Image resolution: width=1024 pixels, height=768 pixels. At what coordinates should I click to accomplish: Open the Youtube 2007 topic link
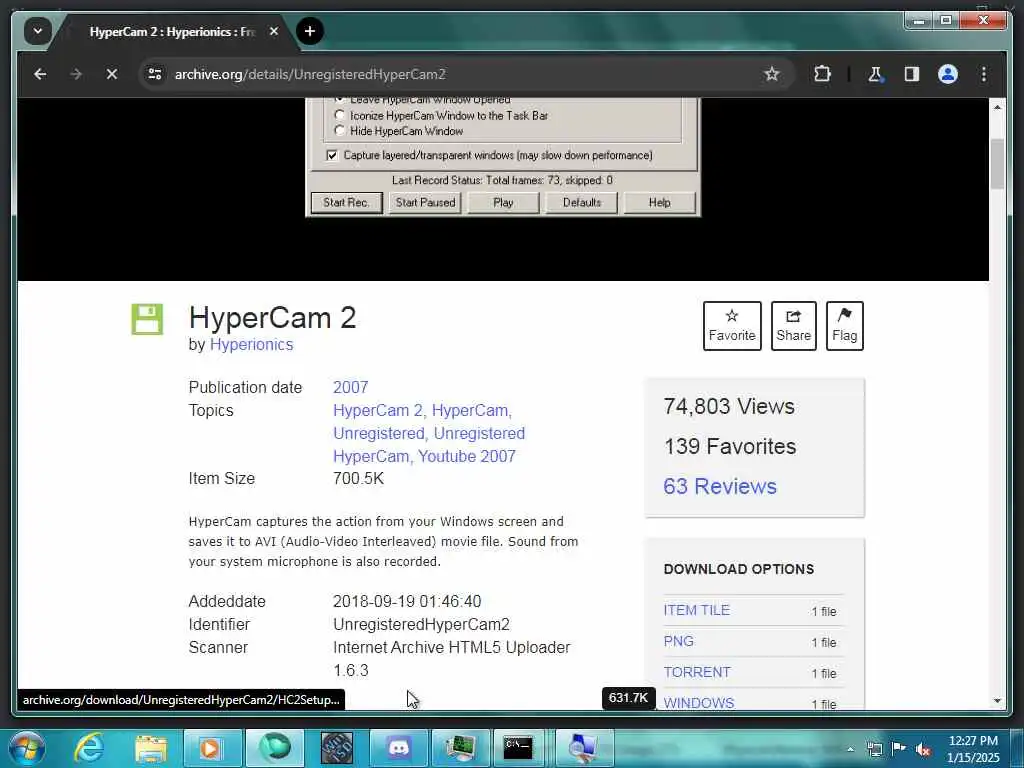pos(466,456)
